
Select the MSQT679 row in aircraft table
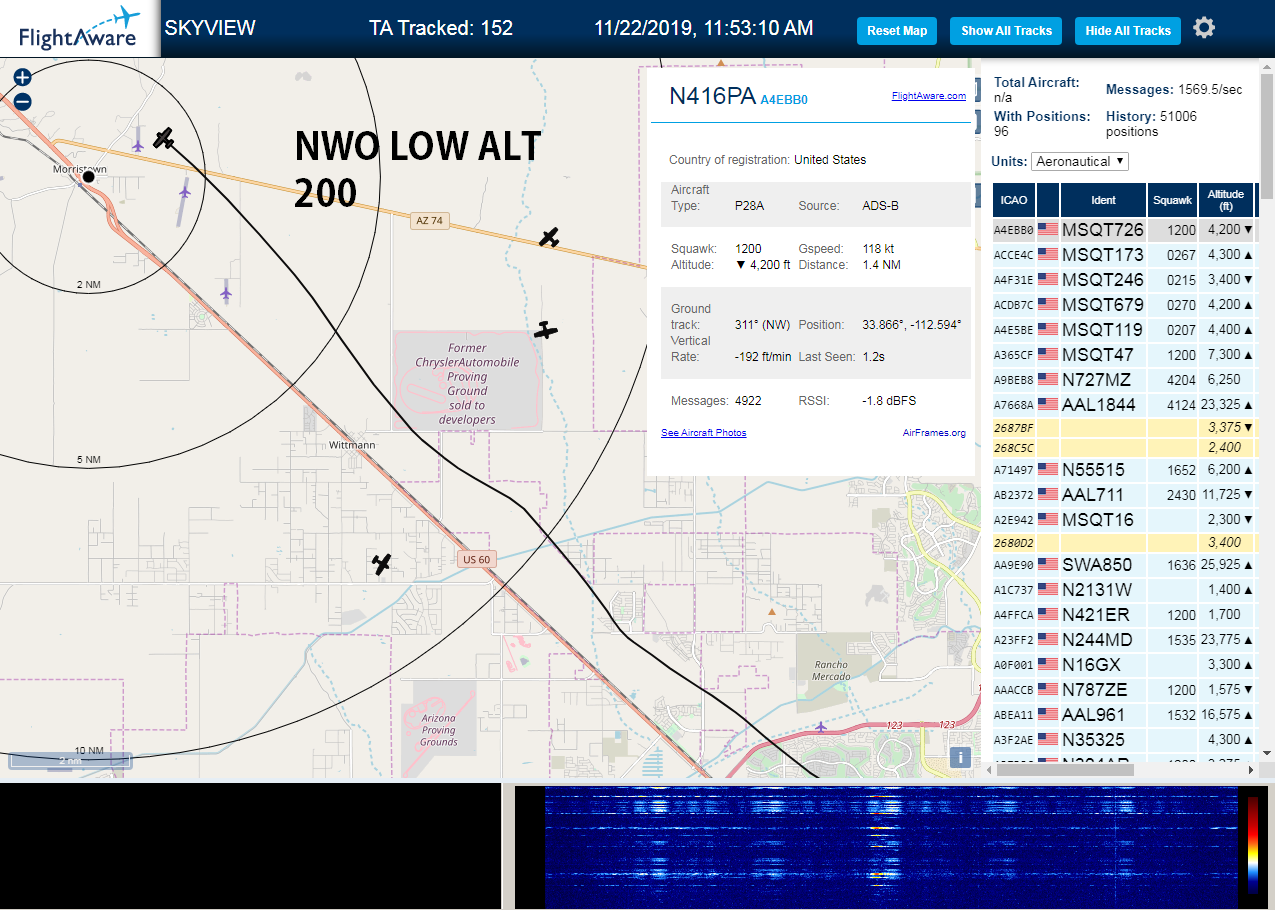[x=1124, y=305]
